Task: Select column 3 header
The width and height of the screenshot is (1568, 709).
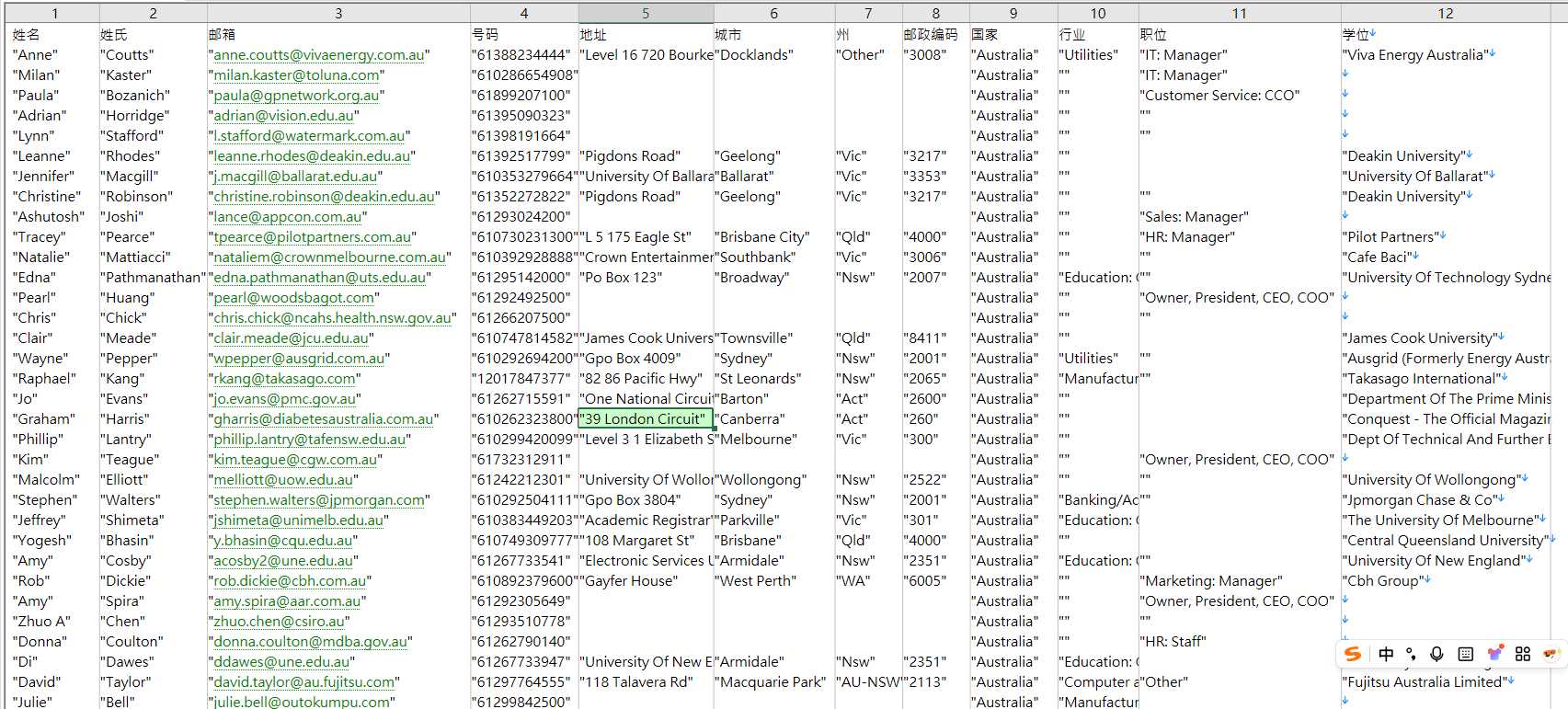Action: tap(338, 13)
